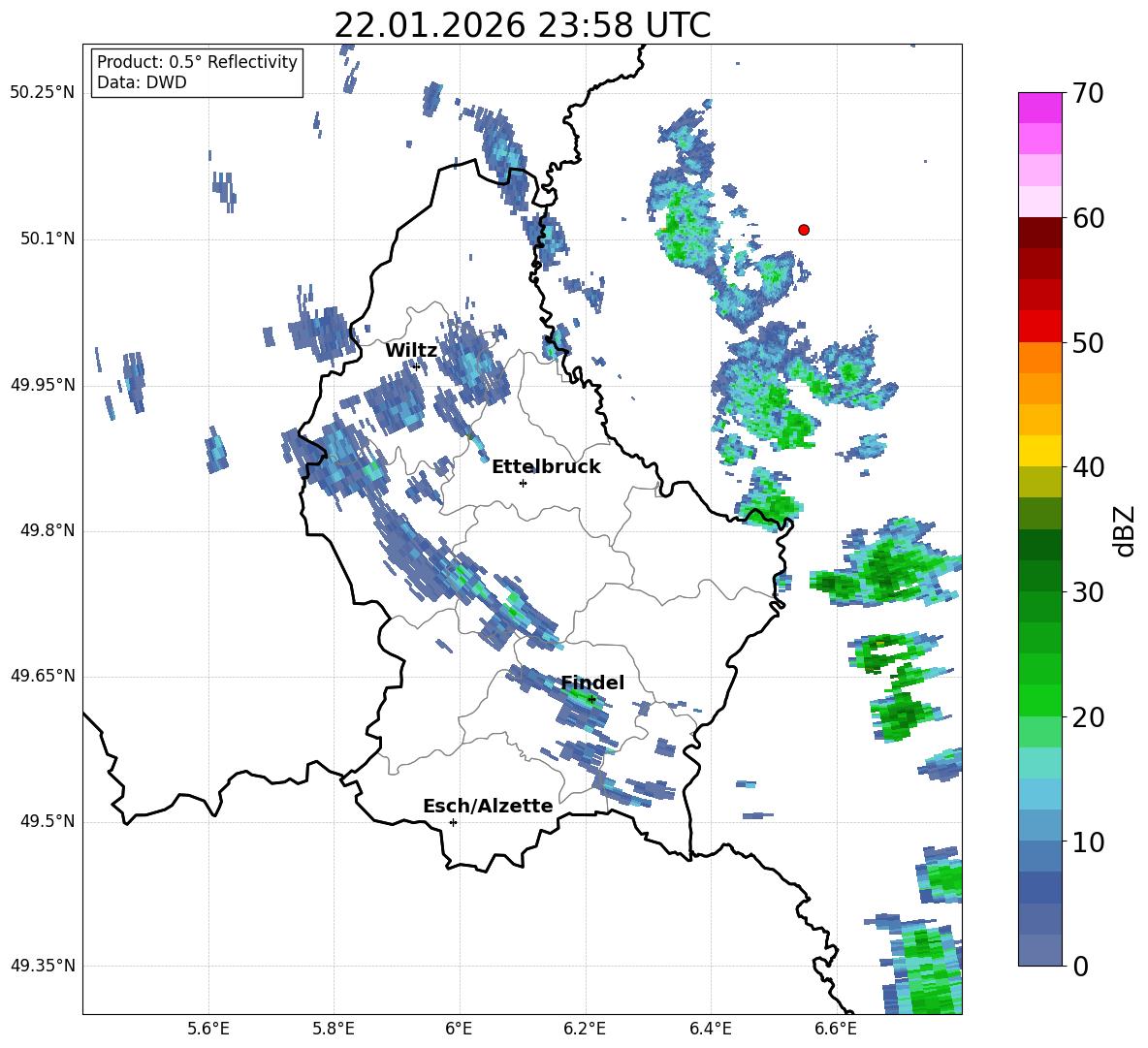Click the timestamp title 22.01.2026 23:58 UTC

point(522,25)
